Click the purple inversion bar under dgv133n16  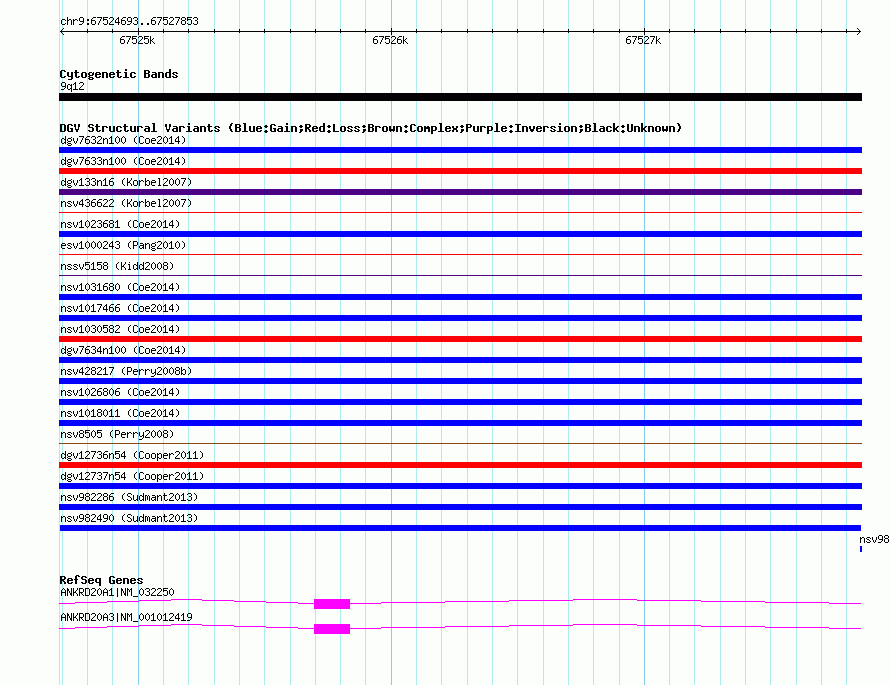460,192
